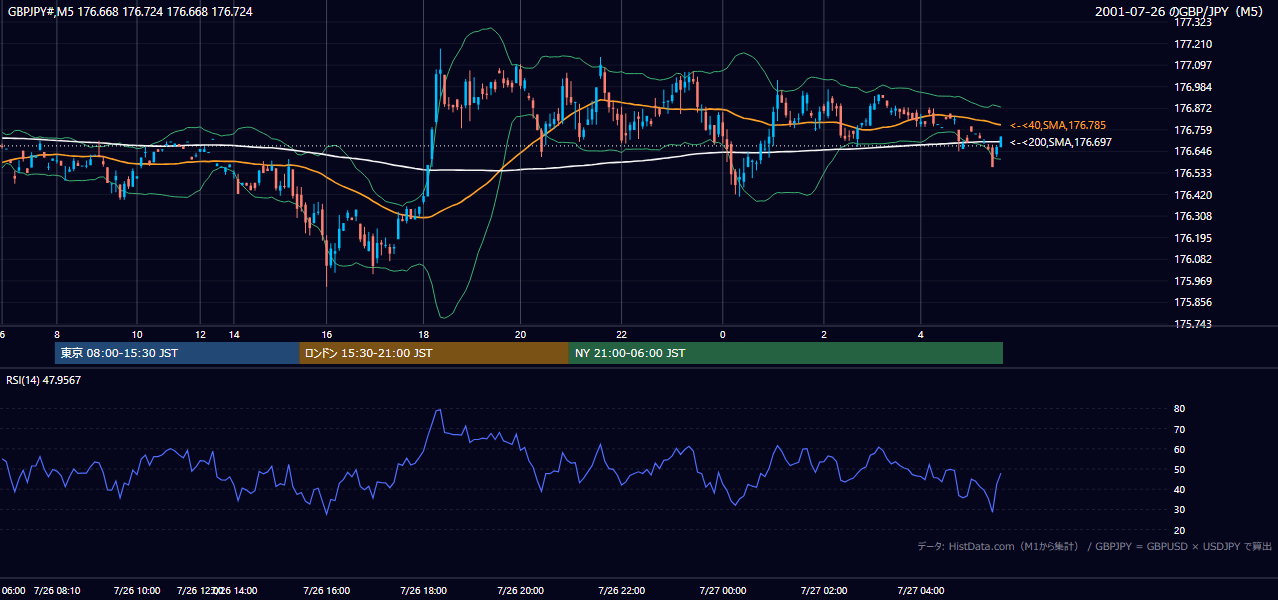
Task: Click hour tick 22 on the main chart axis
Action: (x=622, y=334)
